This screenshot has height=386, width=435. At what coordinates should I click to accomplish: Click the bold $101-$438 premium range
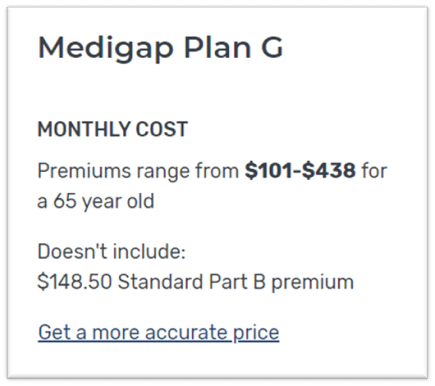[x=300, y=171]
